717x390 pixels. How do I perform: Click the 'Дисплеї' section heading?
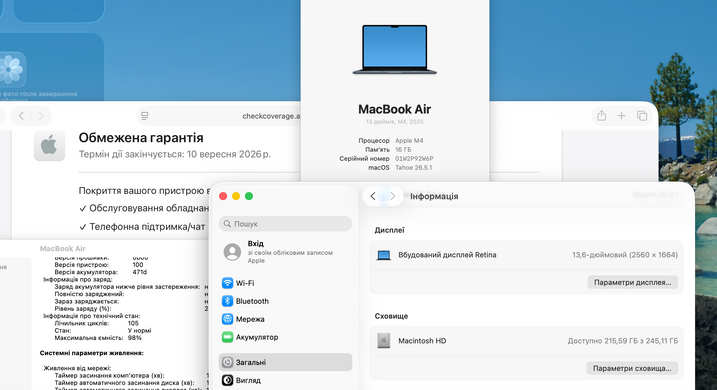click(x=390, y=230)
